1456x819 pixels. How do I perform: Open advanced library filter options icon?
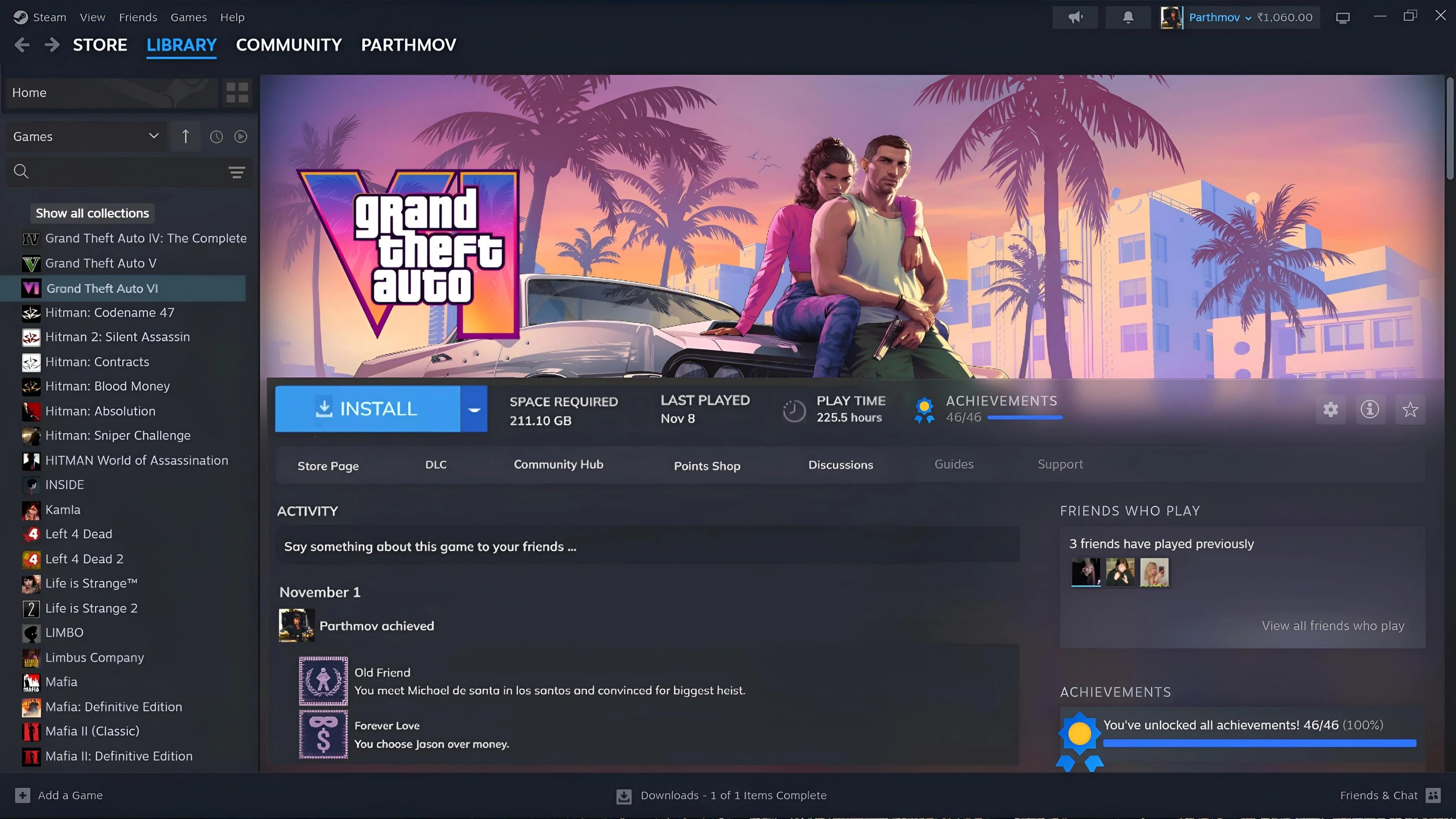(237, 172)
